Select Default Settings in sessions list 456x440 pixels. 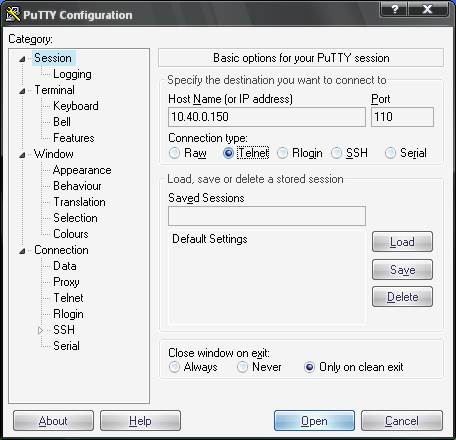click(210, 239)
